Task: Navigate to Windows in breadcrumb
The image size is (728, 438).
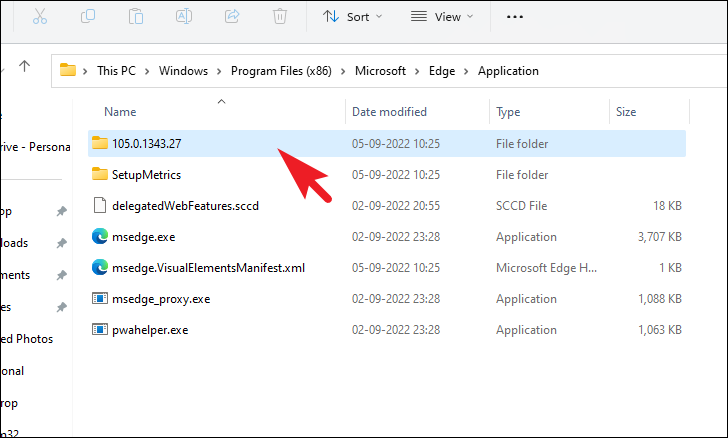Action: (x=183, y=71)
